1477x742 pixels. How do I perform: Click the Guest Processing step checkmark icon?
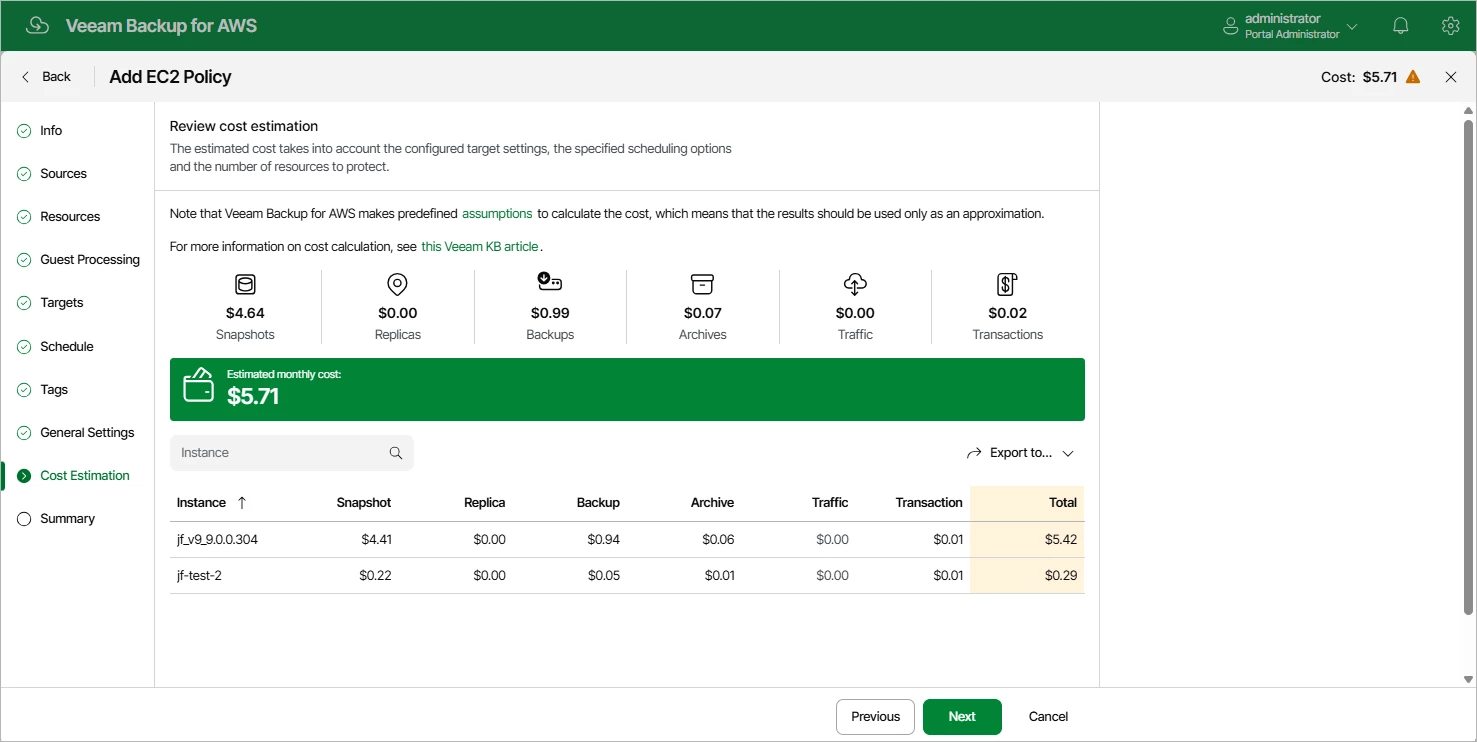24,260
